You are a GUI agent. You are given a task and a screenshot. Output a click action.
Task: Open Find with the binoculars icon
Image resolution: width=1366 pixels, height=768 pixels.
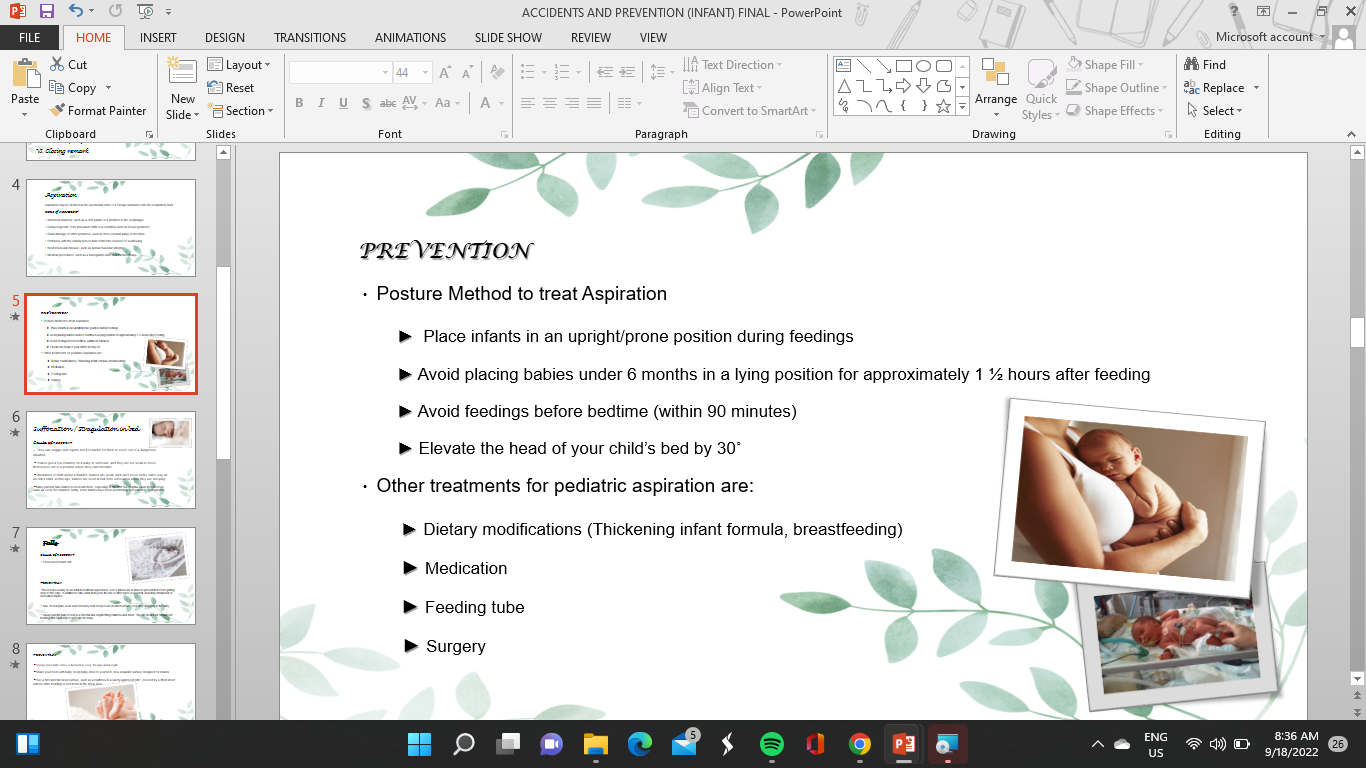pyautogui.click(x=1205, y=65)
